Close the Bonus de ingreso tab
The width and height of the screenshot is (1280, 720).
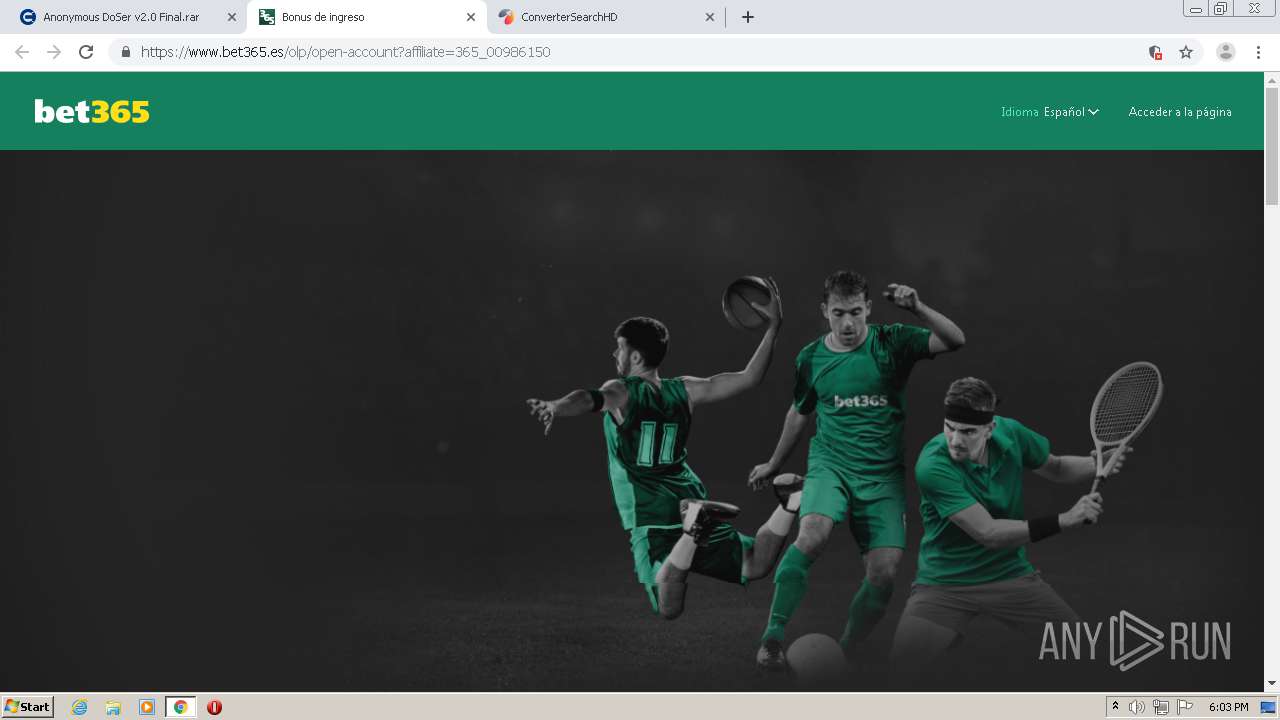point(471,17)
